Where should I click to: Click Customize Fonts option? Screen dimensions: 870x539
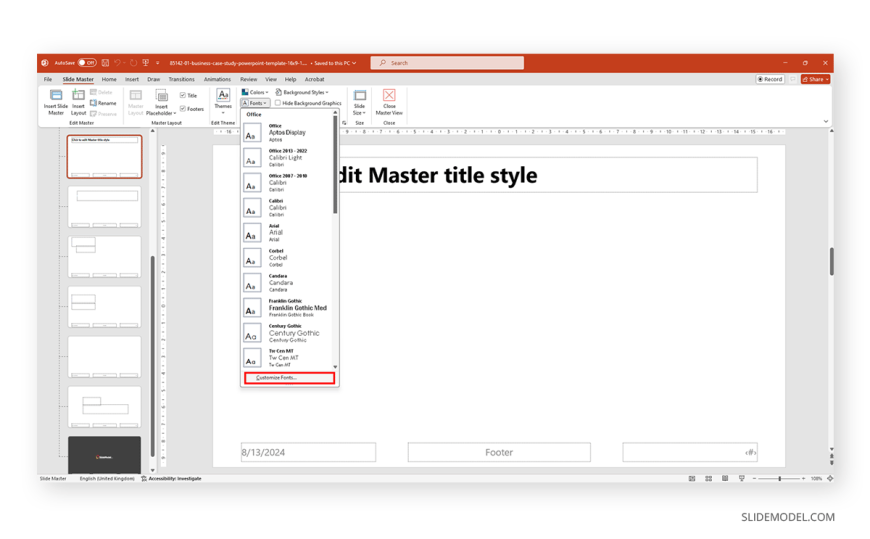[289, 378]
